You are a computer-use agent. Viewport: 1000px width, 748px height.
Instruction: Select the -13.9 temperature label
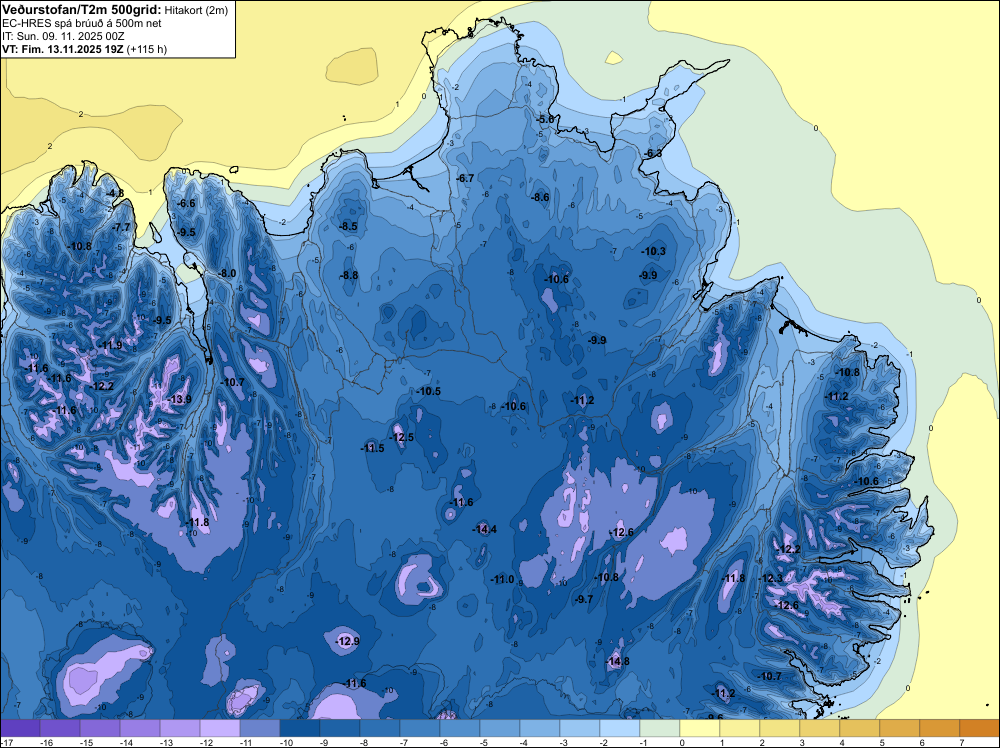tap(179, 399)
